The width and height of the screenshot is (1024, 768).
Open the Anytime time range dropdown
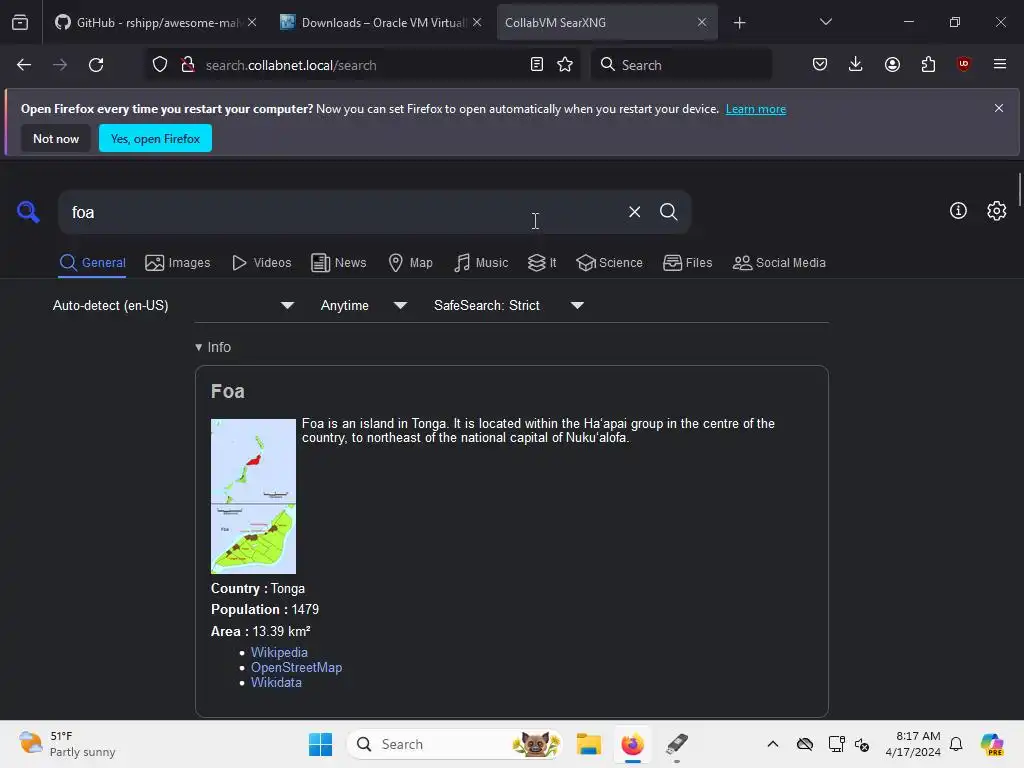[364, 305]
